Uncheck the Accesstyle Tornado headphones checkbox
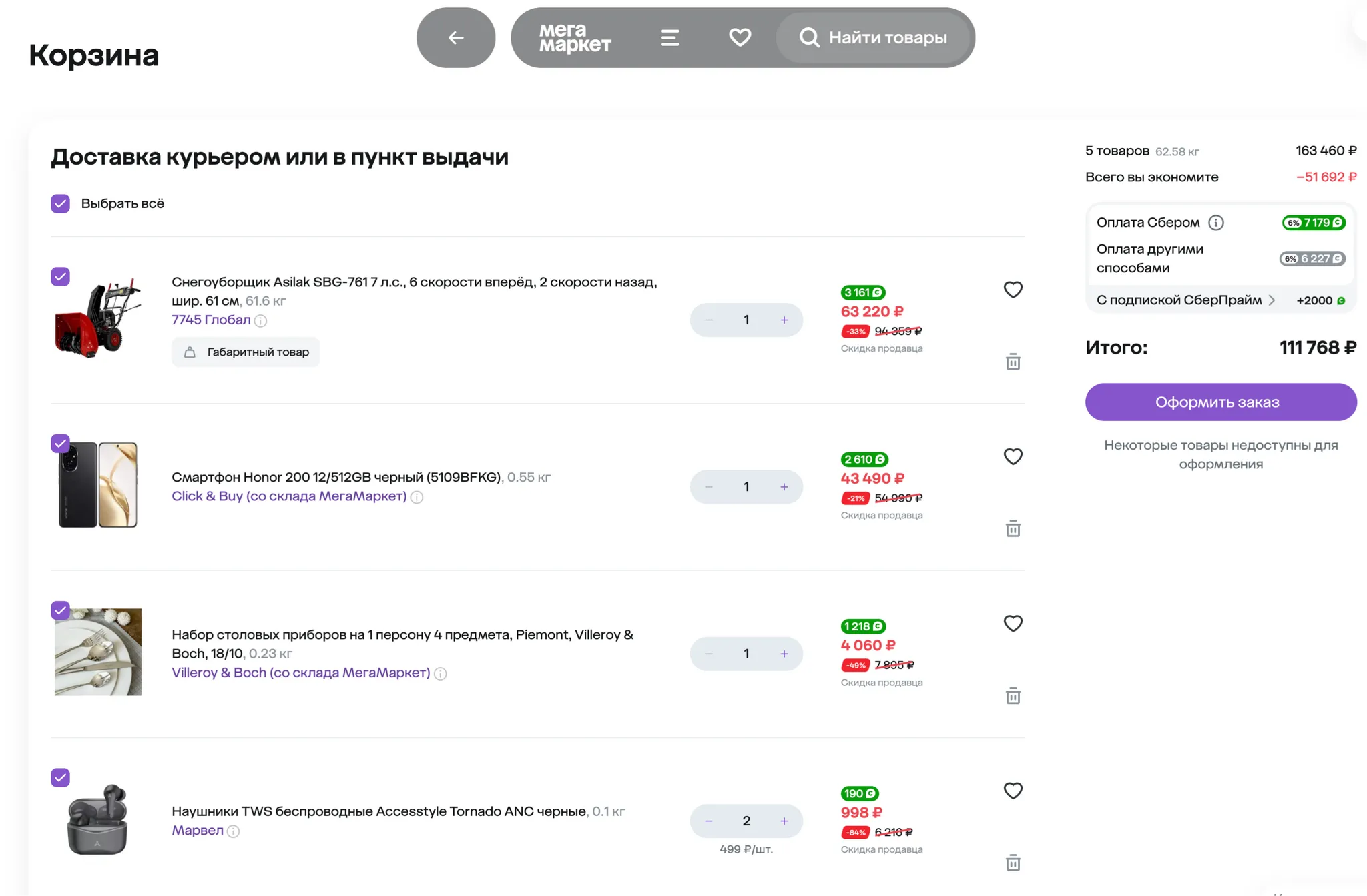 (x=61, y=777)
